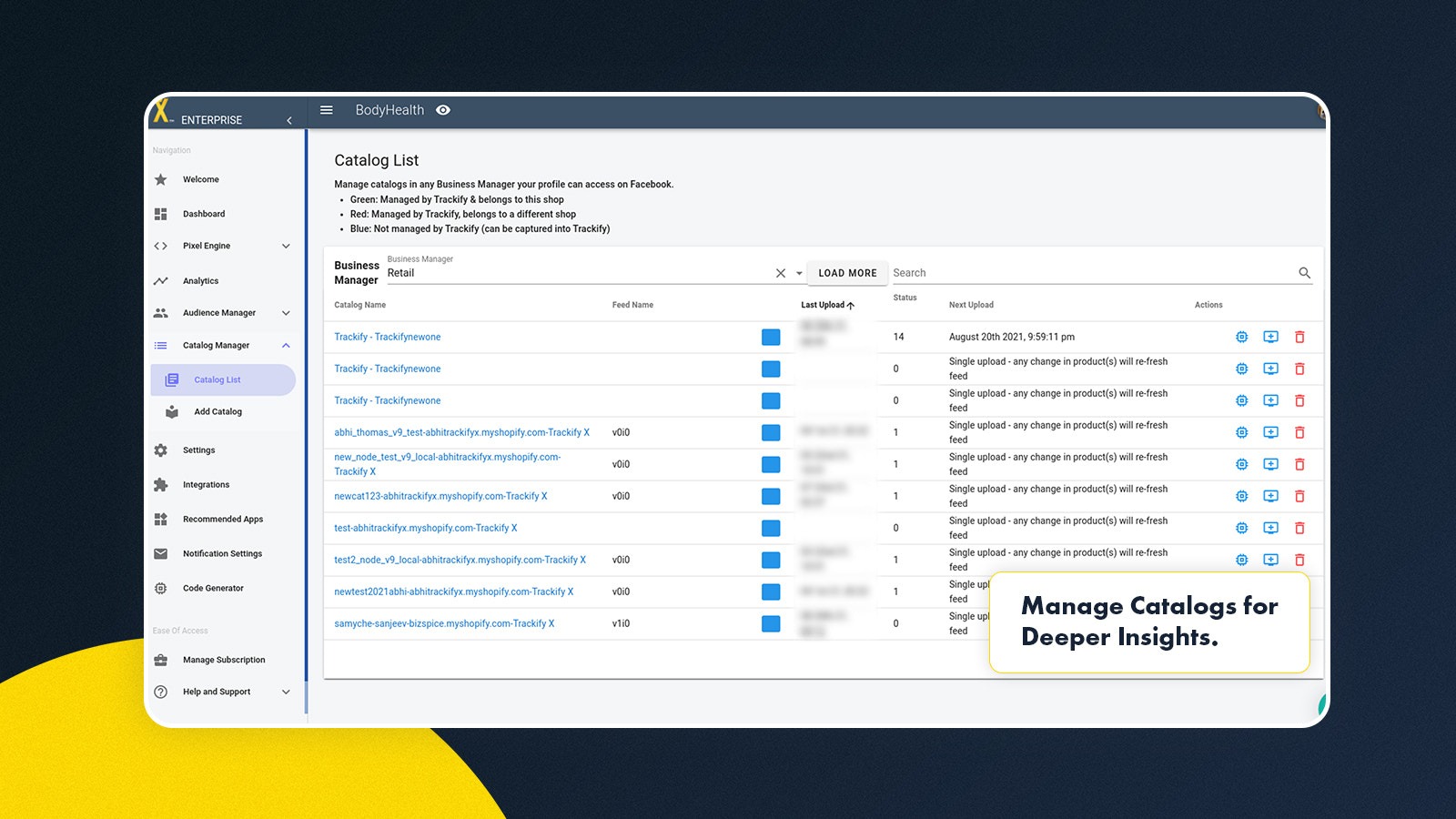Open settings gear for test-abhitrackifyx catalog

click(1241, 528)
